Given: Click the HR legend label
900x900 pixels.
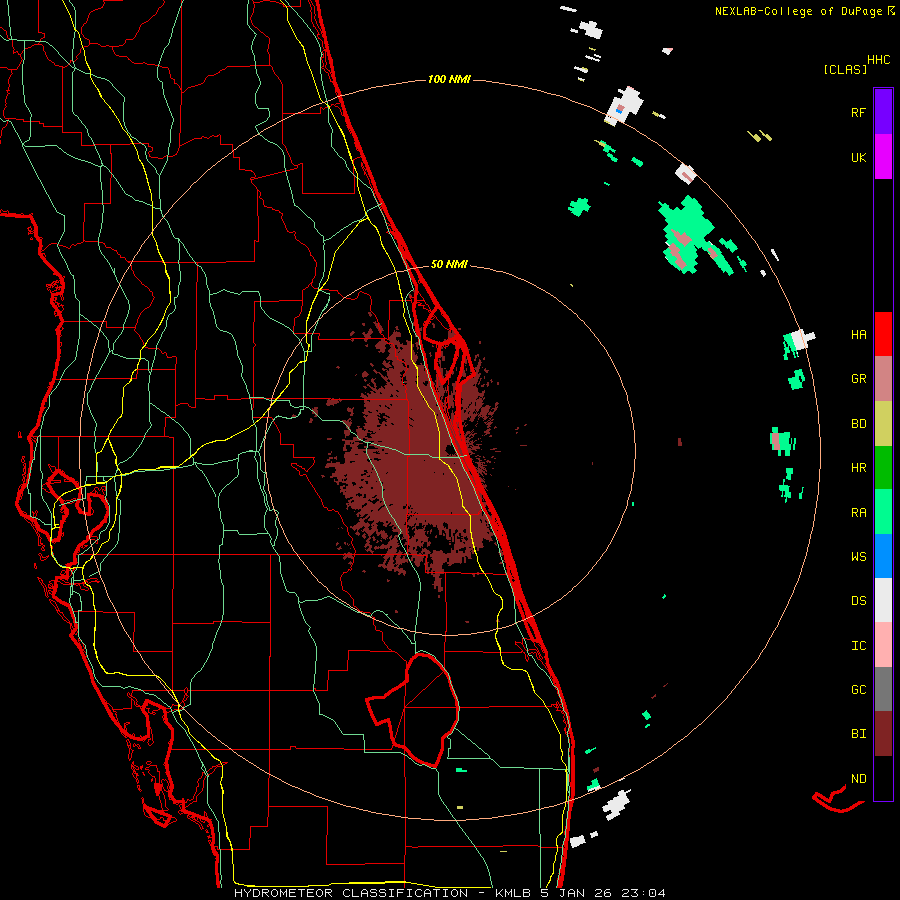Looking at the screenshot, I should coord(858,468).
